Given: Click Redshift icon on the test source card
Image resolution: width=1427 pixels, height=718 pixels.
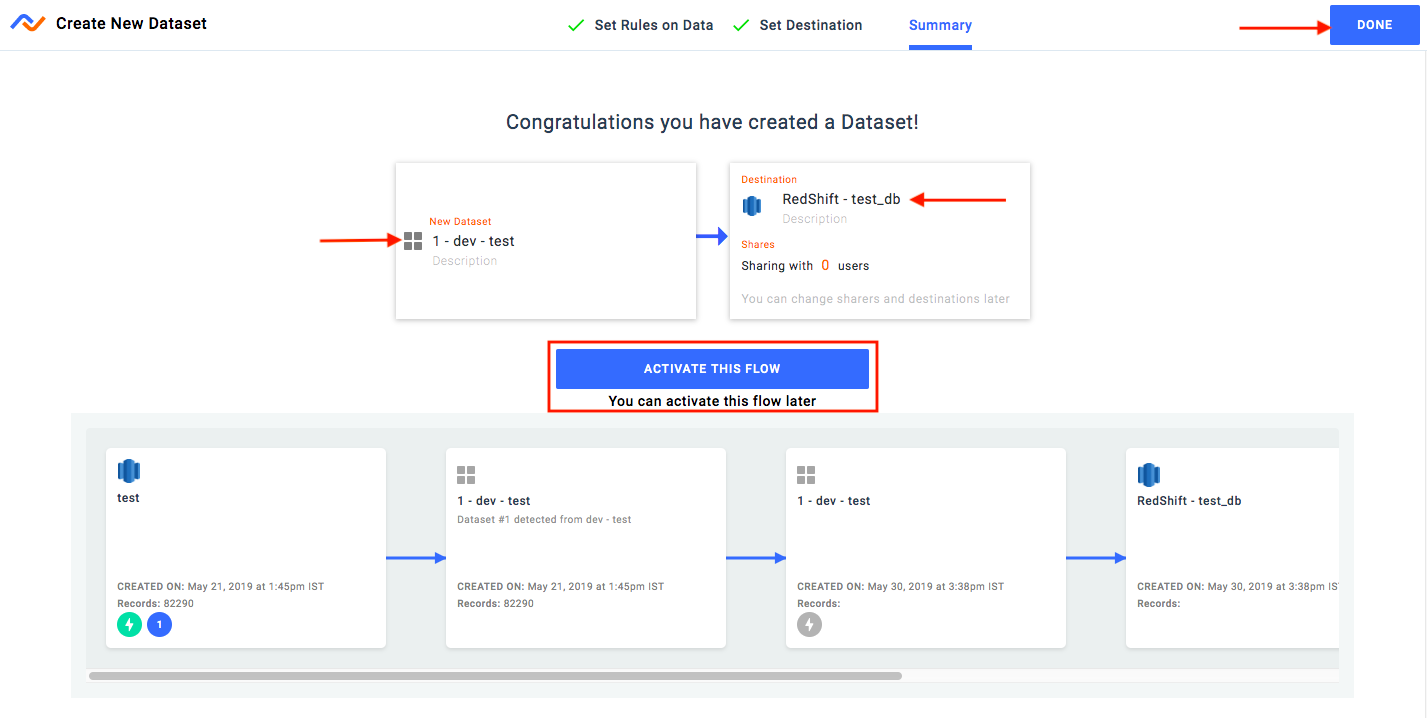Looking at the screenshot, I should (x=128, y=471).
